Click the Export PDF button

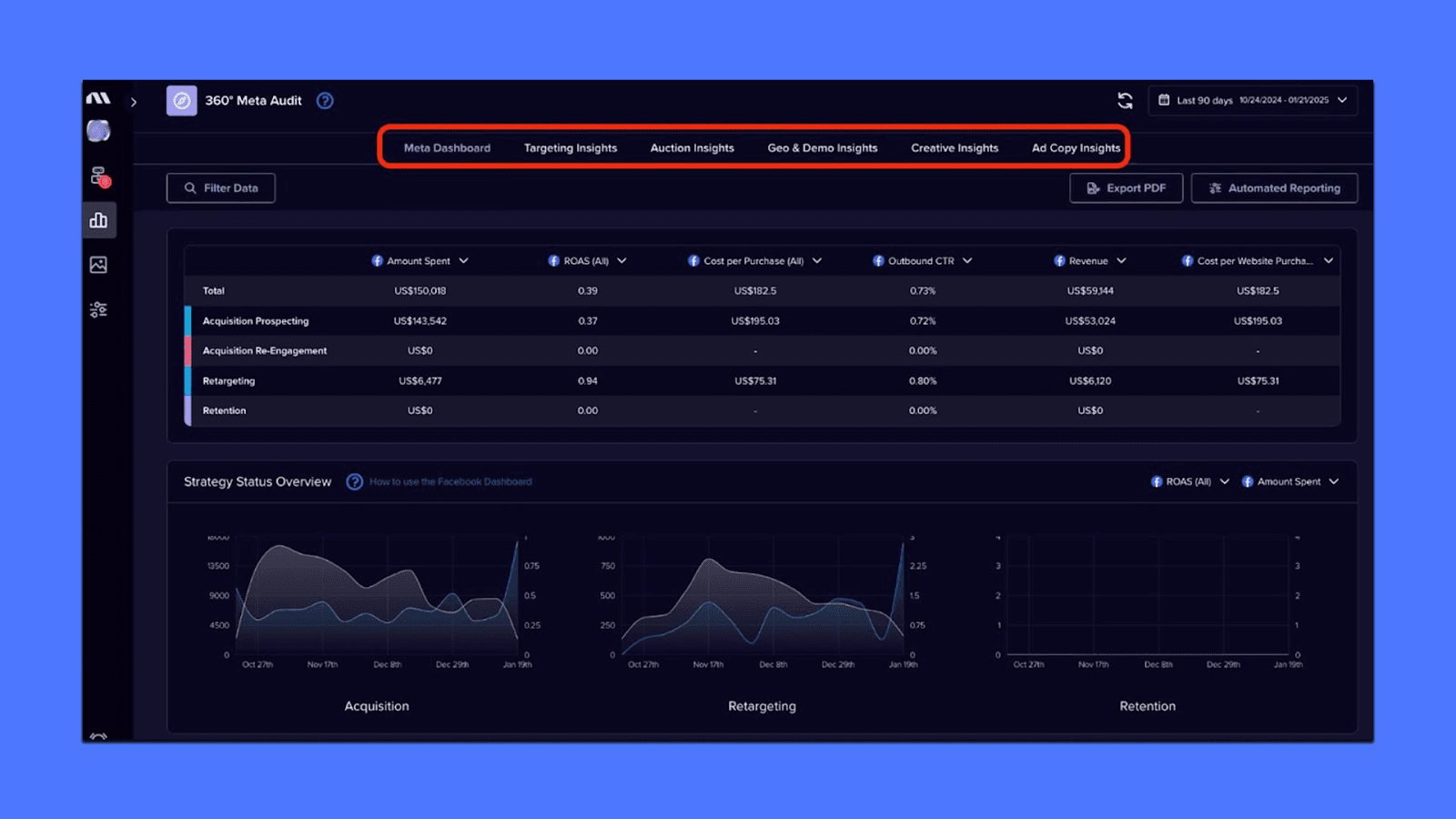click(x=1127, y=188)
